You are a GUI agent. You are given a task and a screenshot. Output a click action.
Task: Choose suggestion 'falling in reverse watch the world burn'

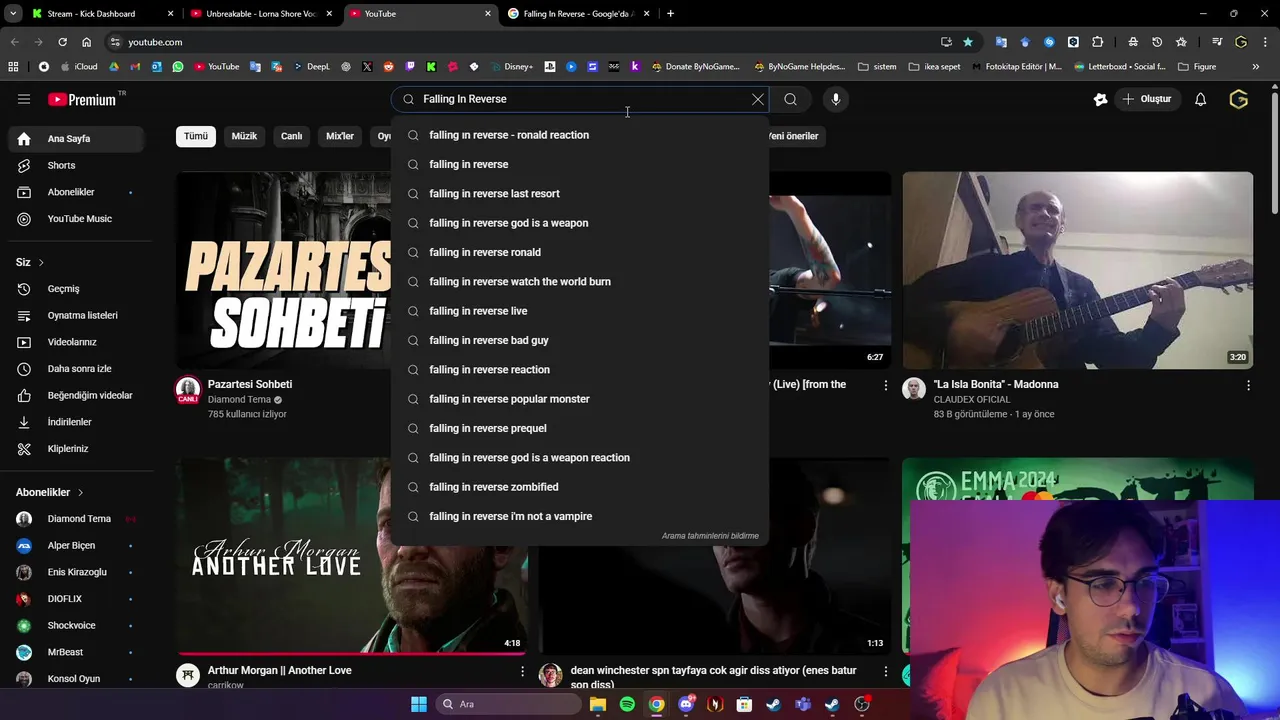(x=580, y=282)
